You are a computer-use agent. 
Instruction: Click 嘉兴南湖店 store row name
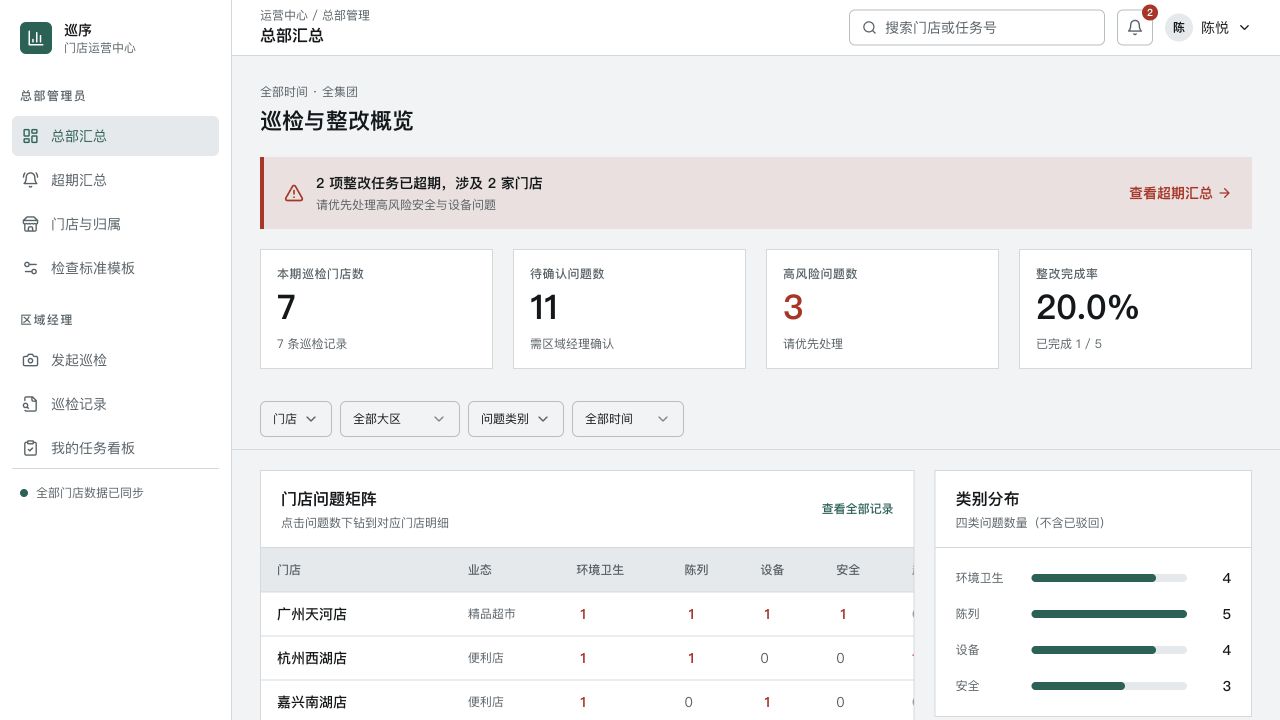pyautogui.click(x=312, y=702)
